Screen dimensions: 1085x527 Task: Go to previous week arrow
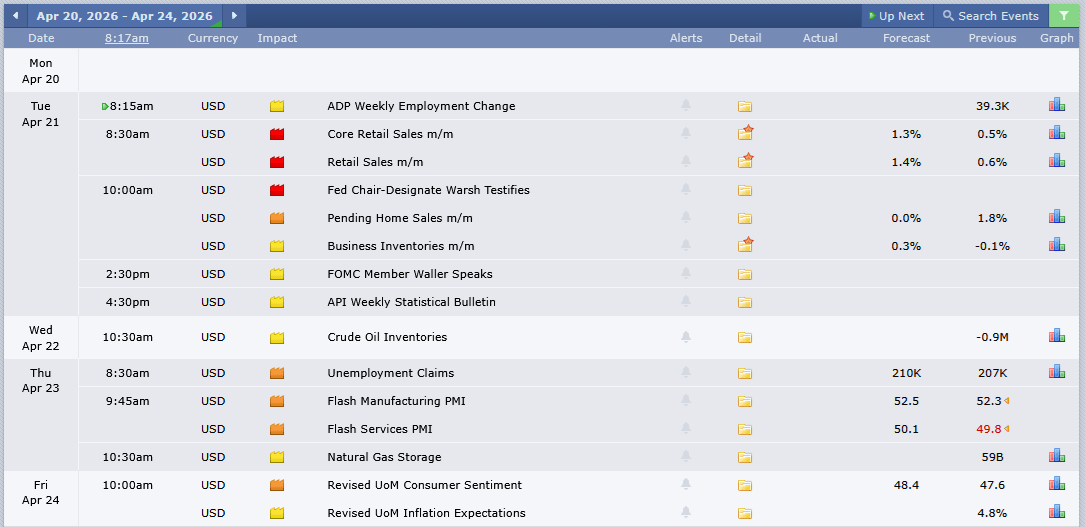(x=15, y=15)
